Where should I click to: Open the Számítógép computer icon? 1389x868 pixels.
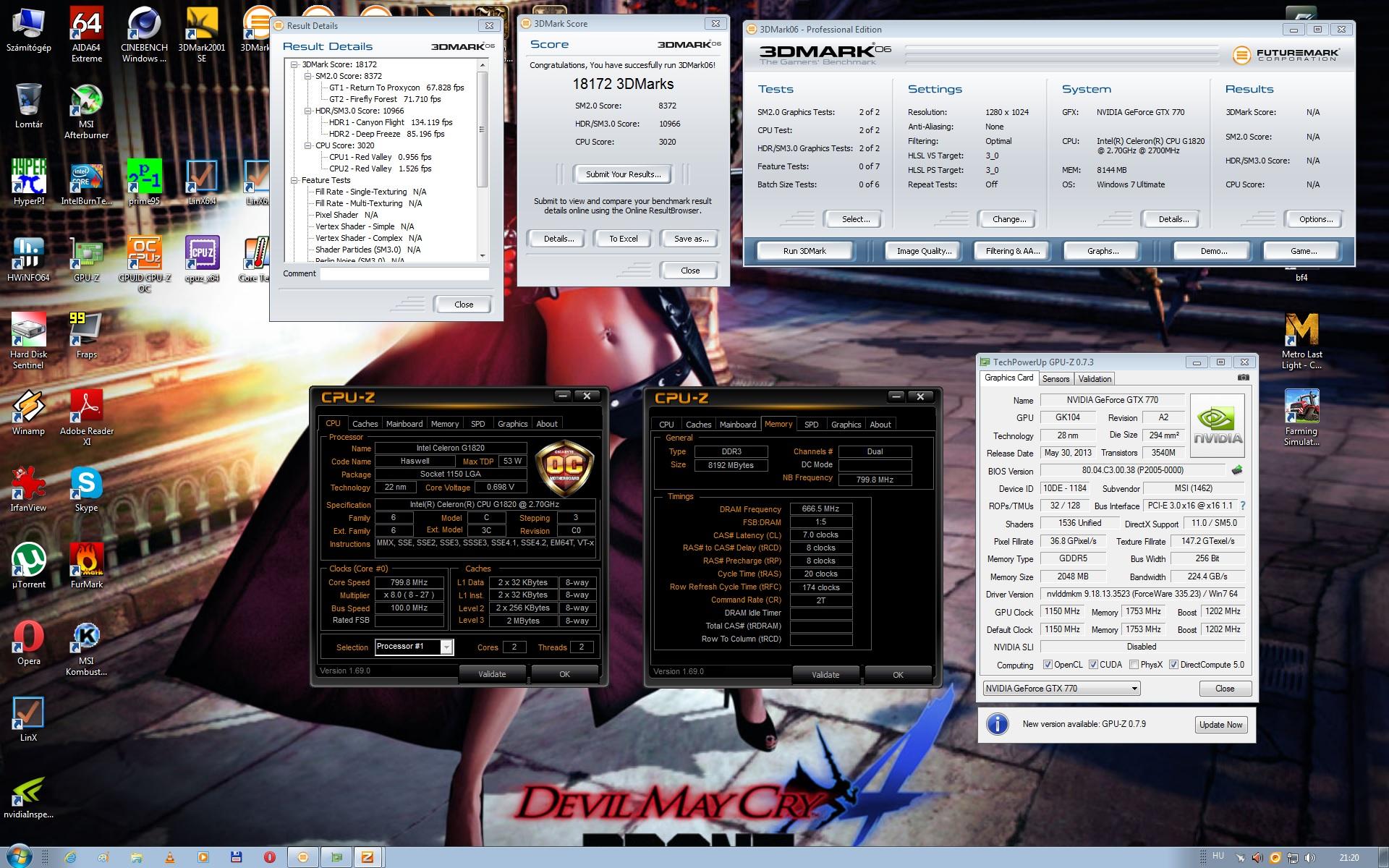[28, 30]
